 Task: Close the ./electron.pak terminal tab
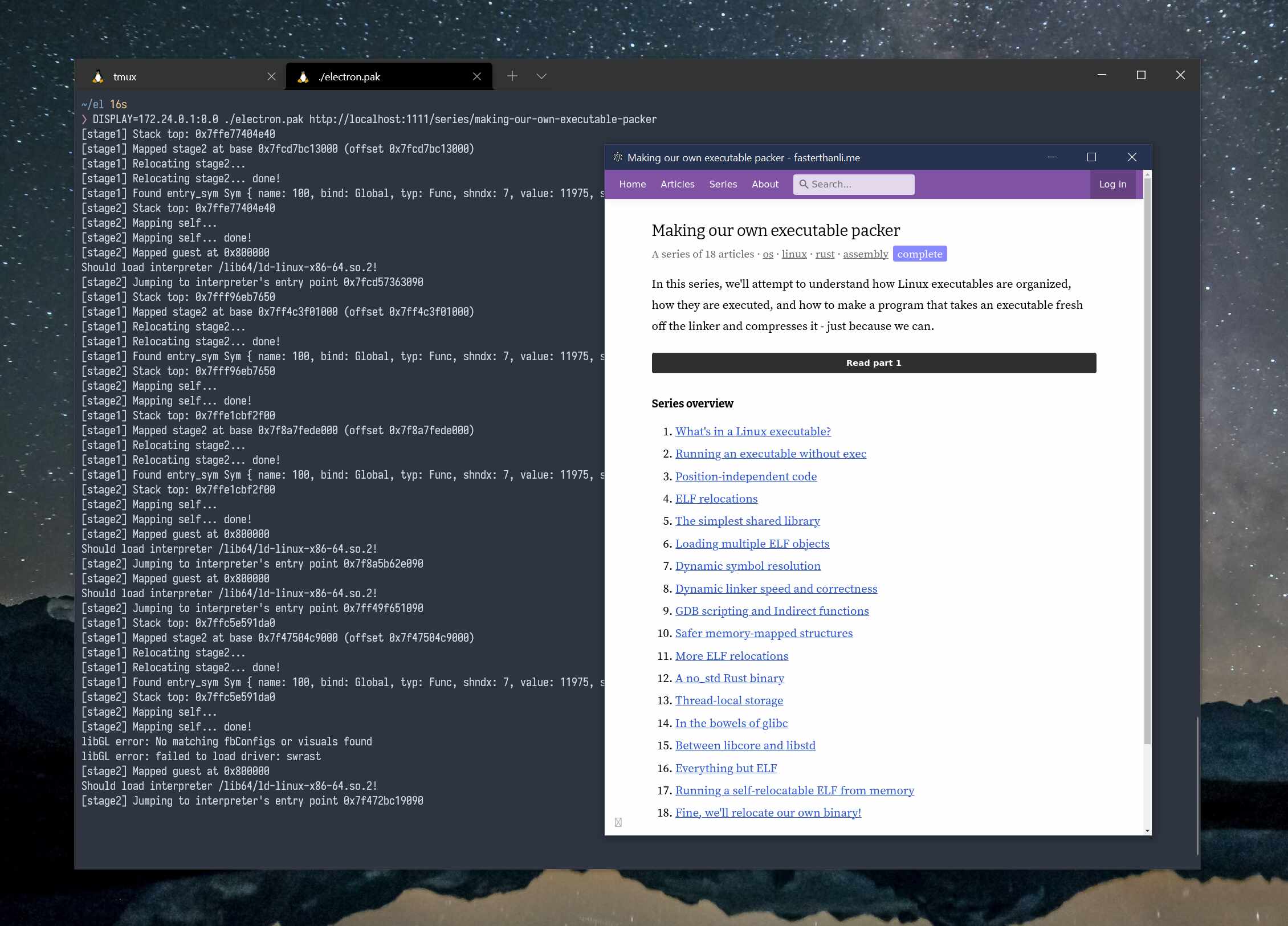click(477, 76)
